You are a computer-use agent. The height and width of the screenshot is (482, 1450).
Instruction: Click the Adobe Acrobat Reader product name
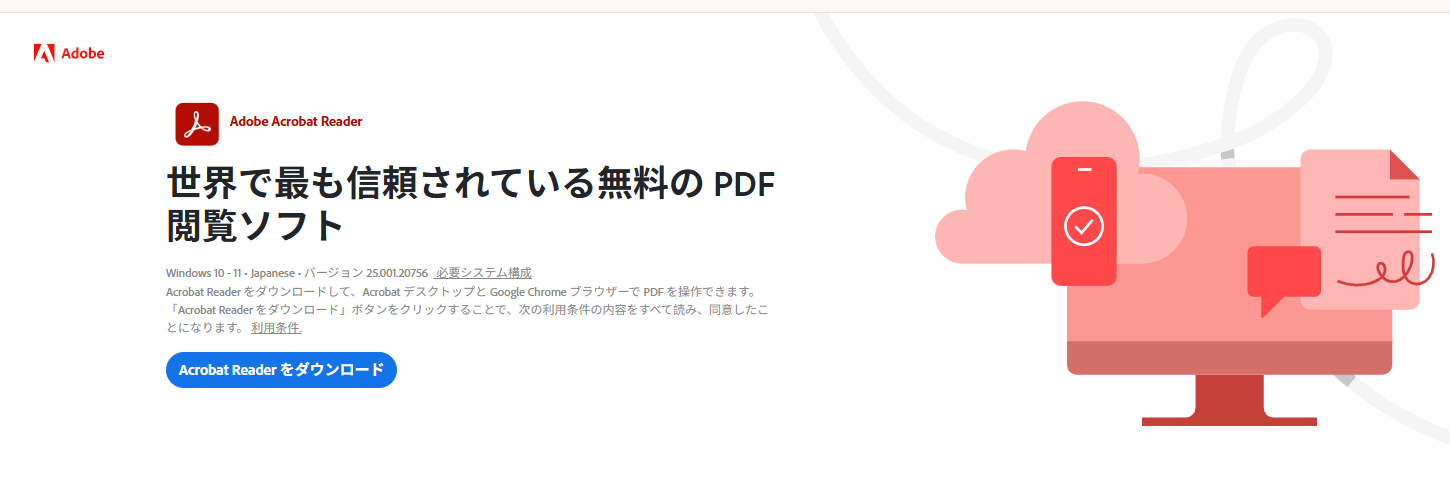[296, 122]
